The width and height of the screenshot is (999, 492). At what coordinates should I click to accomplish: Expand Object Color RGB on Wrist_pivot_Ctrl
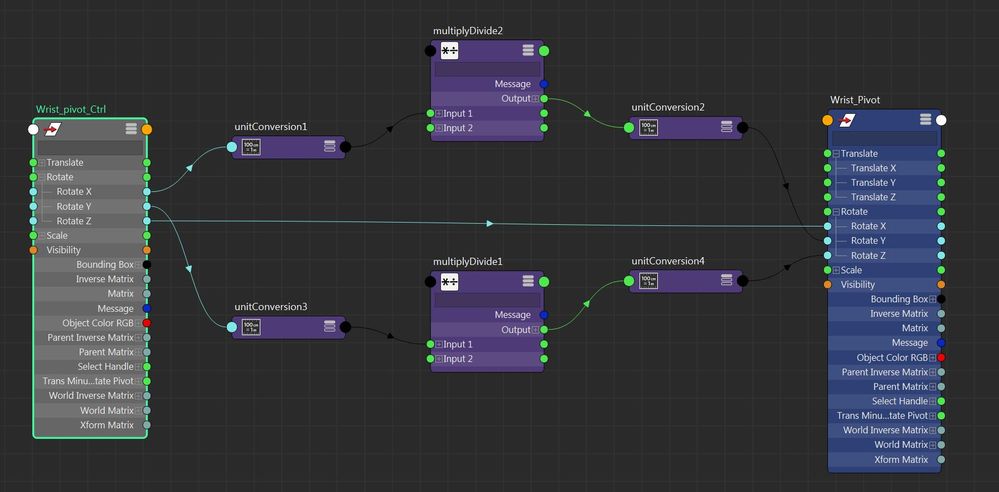[x=138, y=323]
